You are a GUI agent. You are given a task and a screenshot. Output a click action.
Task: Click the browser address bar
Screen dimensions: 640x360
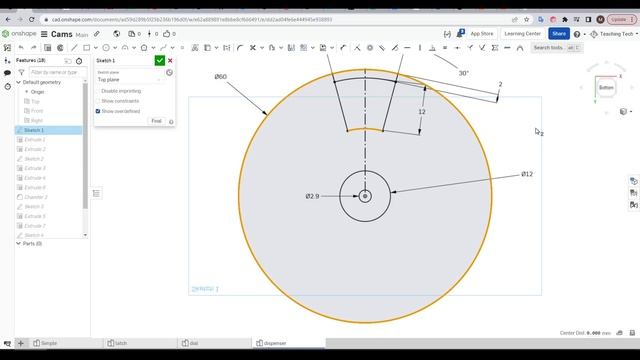click(278, 19)
